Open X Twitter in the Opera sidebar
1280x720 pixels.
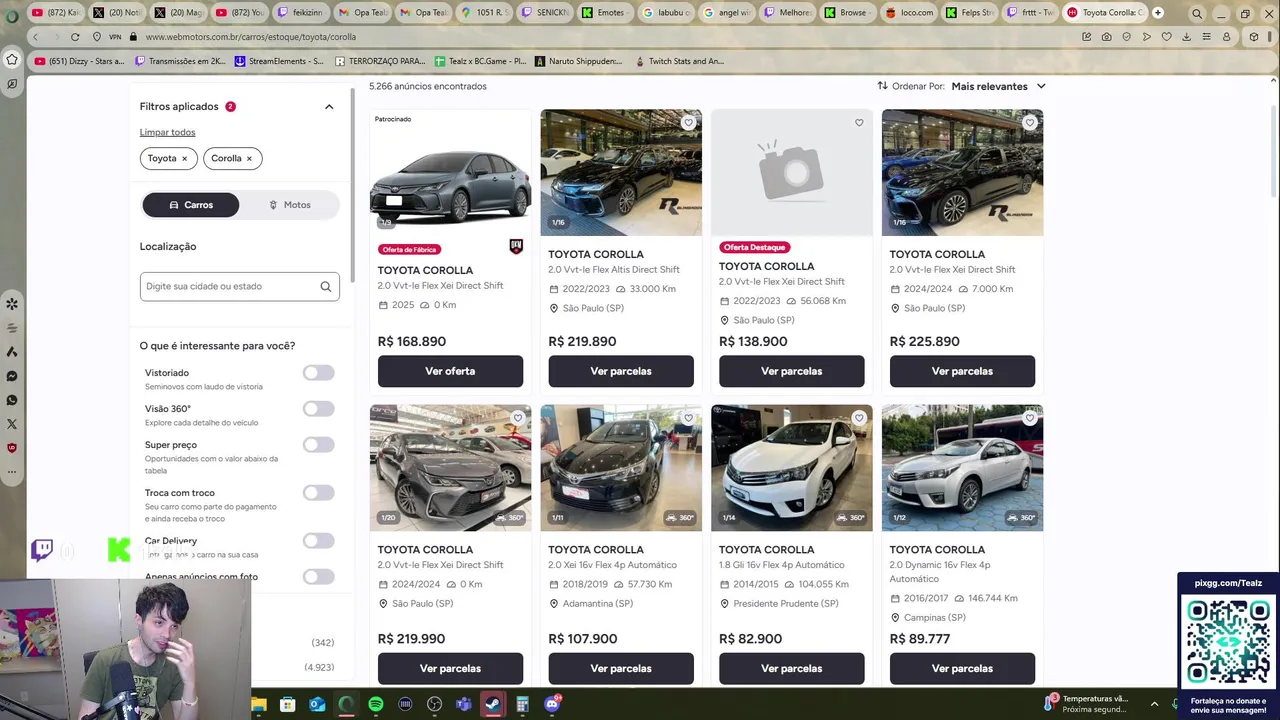coord(12,424)
